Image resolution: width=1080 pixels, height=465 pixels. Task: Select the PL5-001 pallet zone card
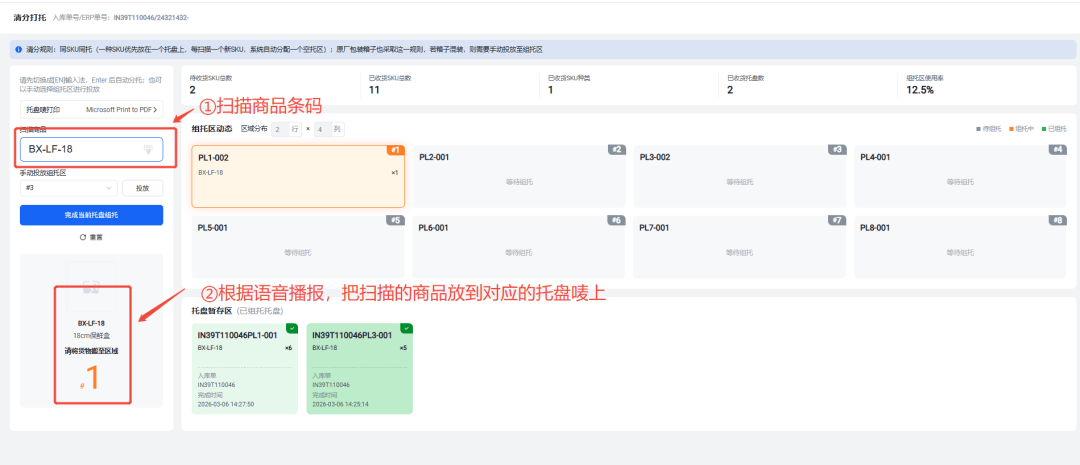coord(298,247)
